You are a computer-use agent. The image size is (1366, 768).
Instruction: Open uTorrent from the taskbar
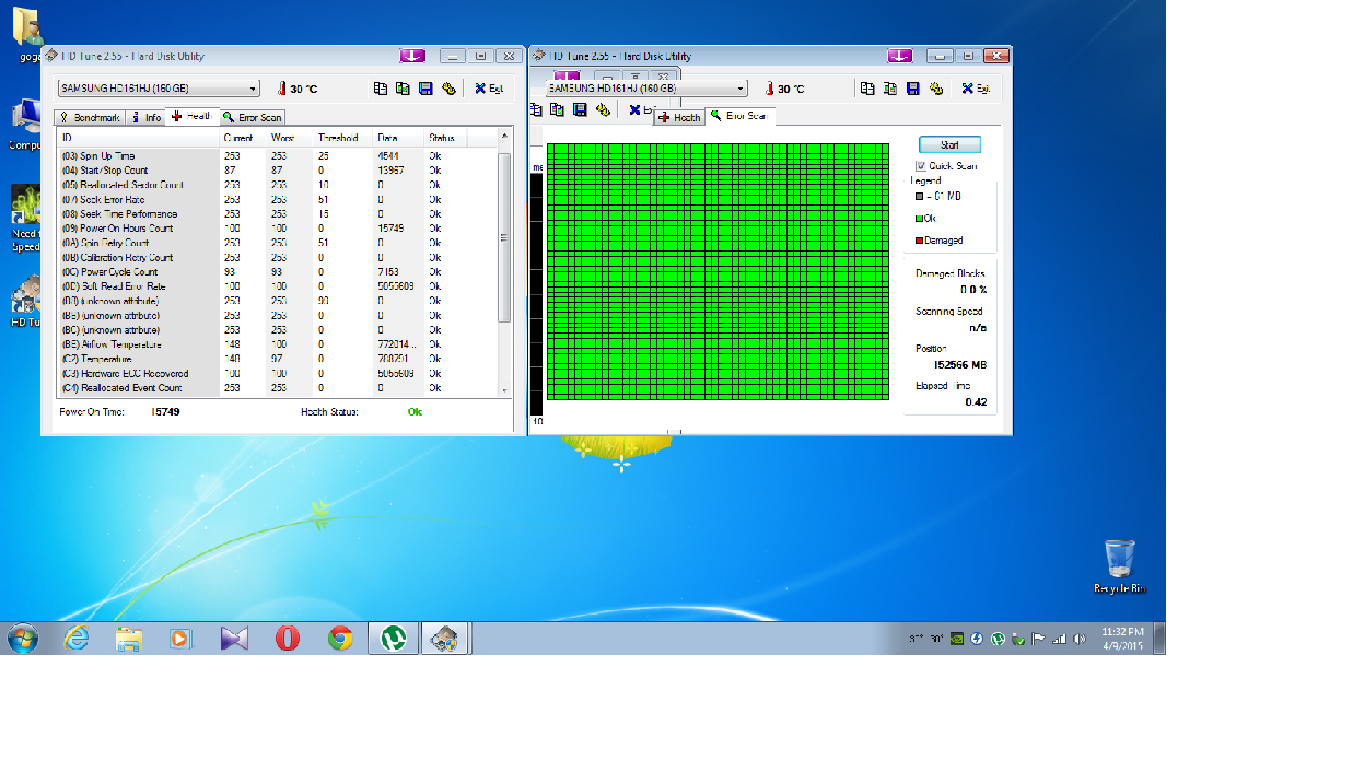[x=394, y=638]
